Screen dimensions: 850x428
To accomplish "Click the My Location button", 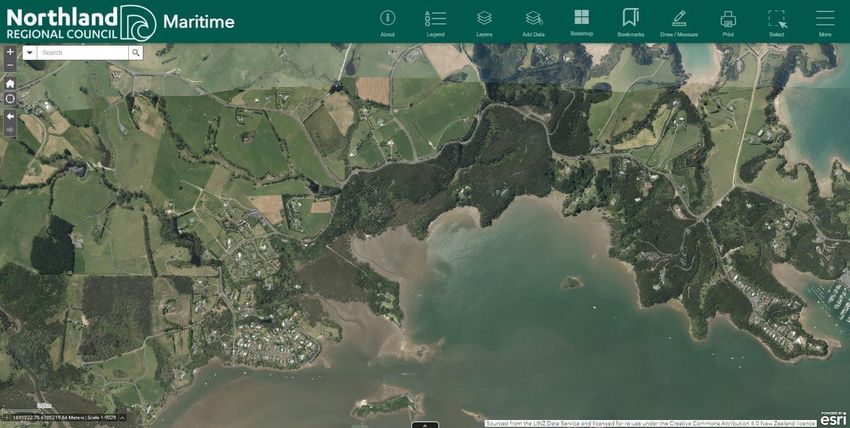I will (x=10, y=99).
